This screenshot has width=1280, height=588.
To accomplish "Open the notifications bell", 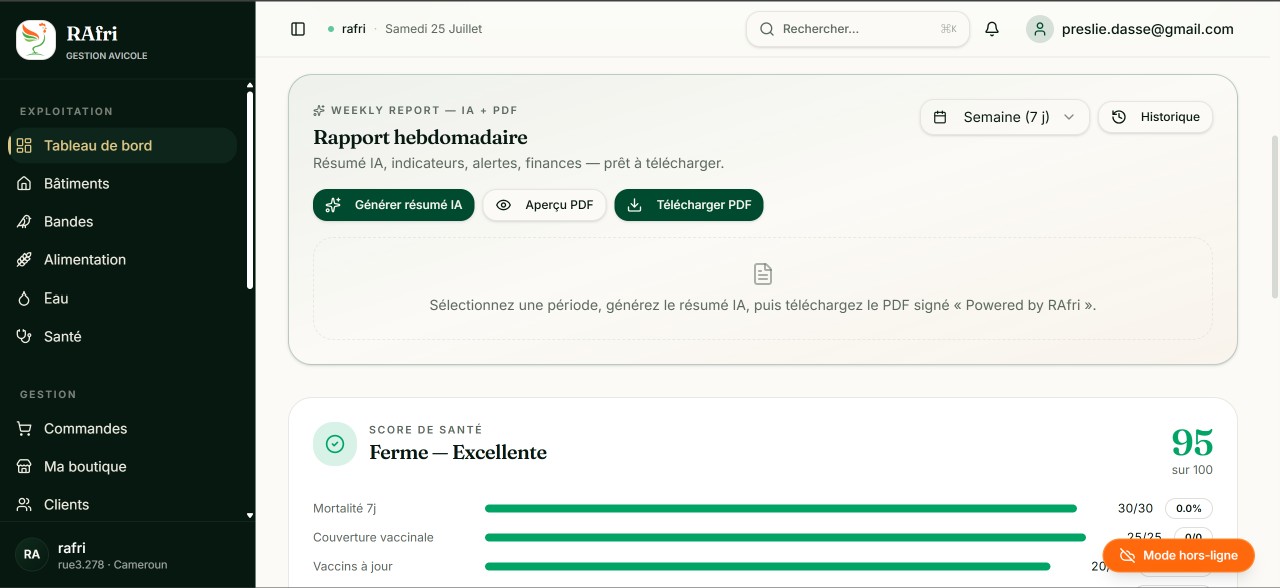I will tap(992, 29).
